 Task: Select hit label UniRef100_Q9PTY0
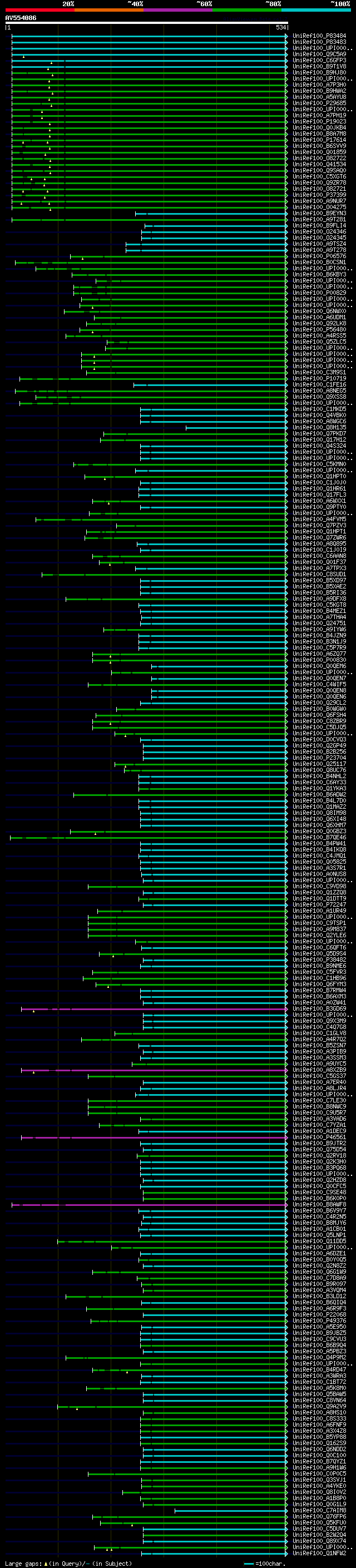[319, 507]
